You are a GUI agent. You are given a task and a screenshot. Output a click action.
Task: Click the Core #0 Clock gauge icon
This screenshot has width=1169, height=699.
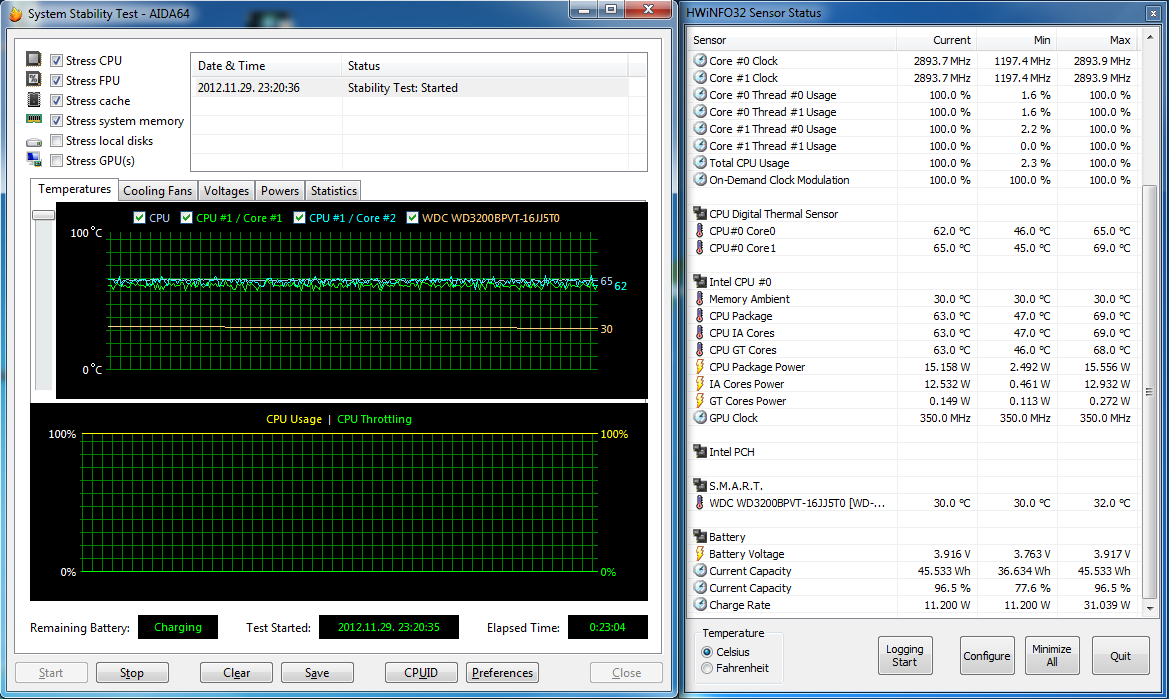click(x=699, y=61)
